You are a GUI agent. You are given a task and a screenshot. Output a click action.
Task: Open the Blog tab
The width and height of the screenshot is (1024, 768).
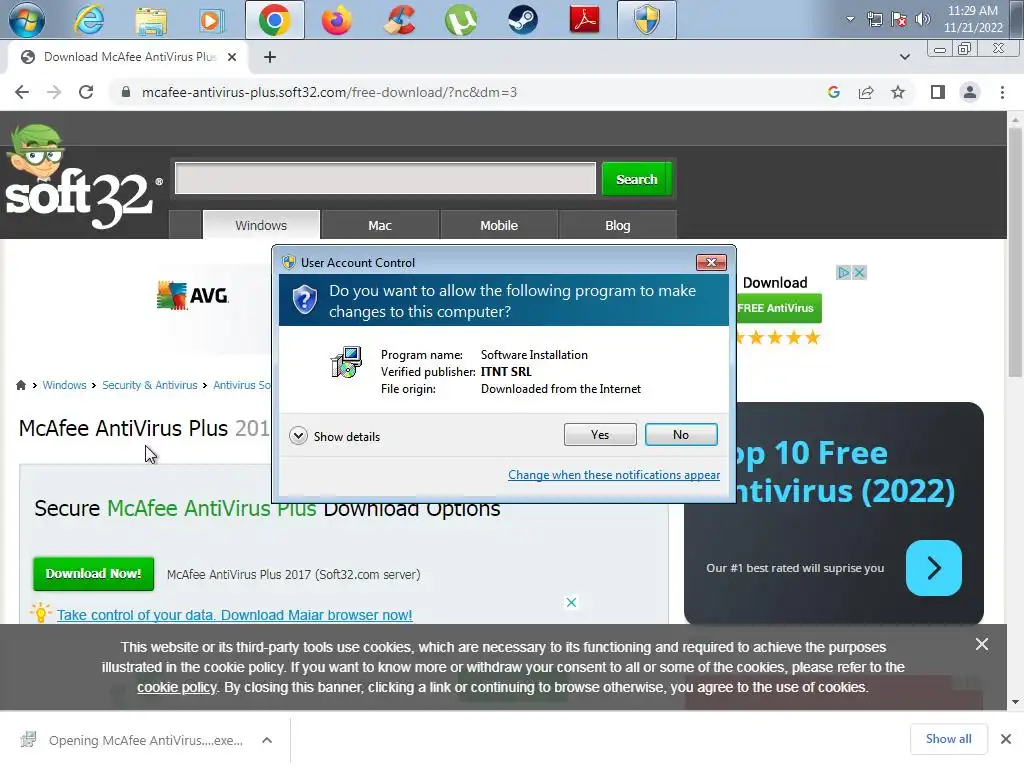click(618, 225)
